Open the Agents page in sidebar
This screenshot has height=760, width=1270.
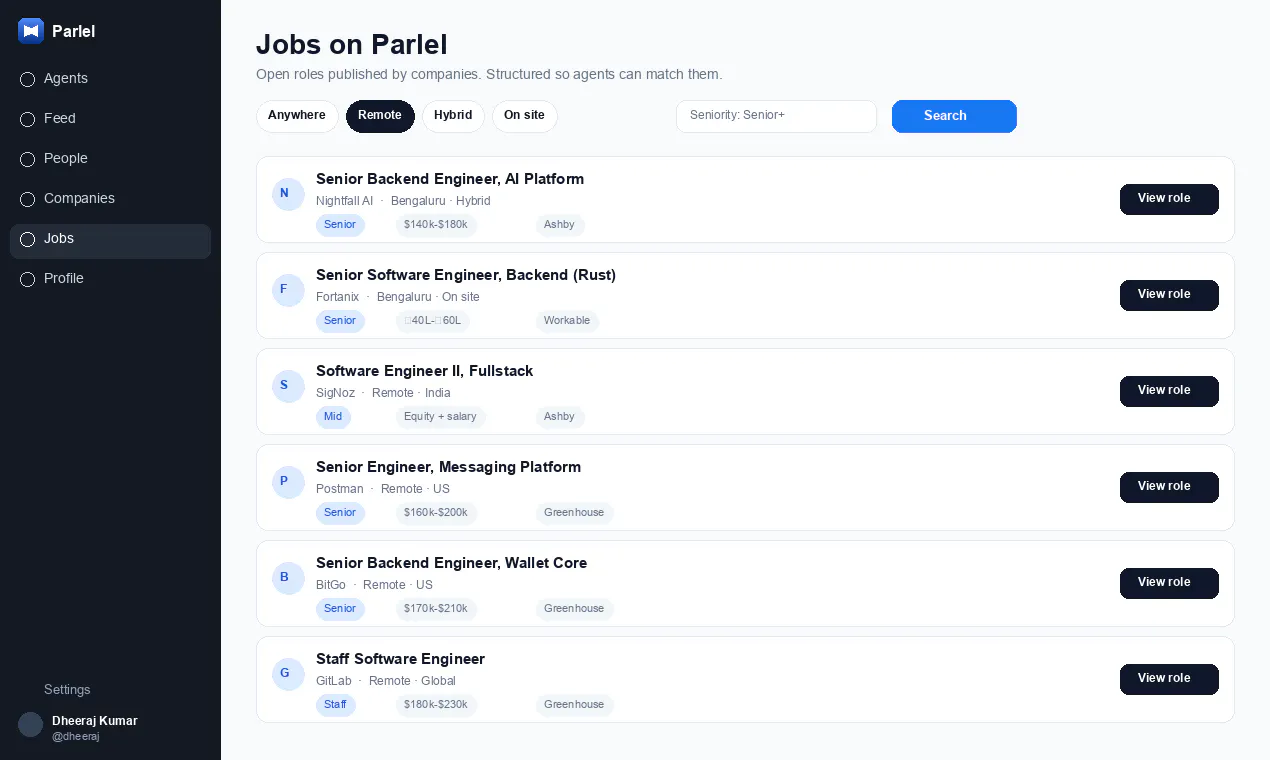[x=110, y=79]
